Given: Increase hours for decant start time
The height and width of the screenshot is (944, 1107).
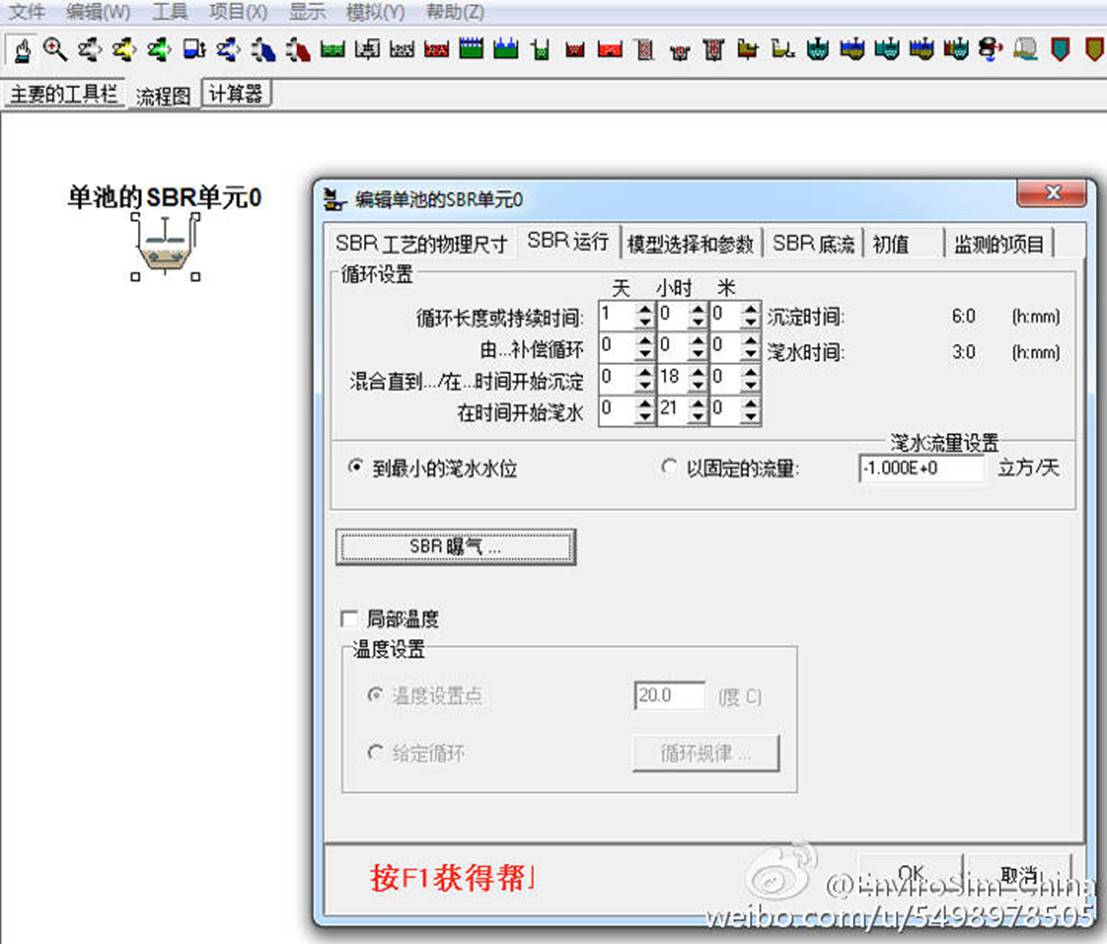Looking at the screenshot, I should 697,403.
